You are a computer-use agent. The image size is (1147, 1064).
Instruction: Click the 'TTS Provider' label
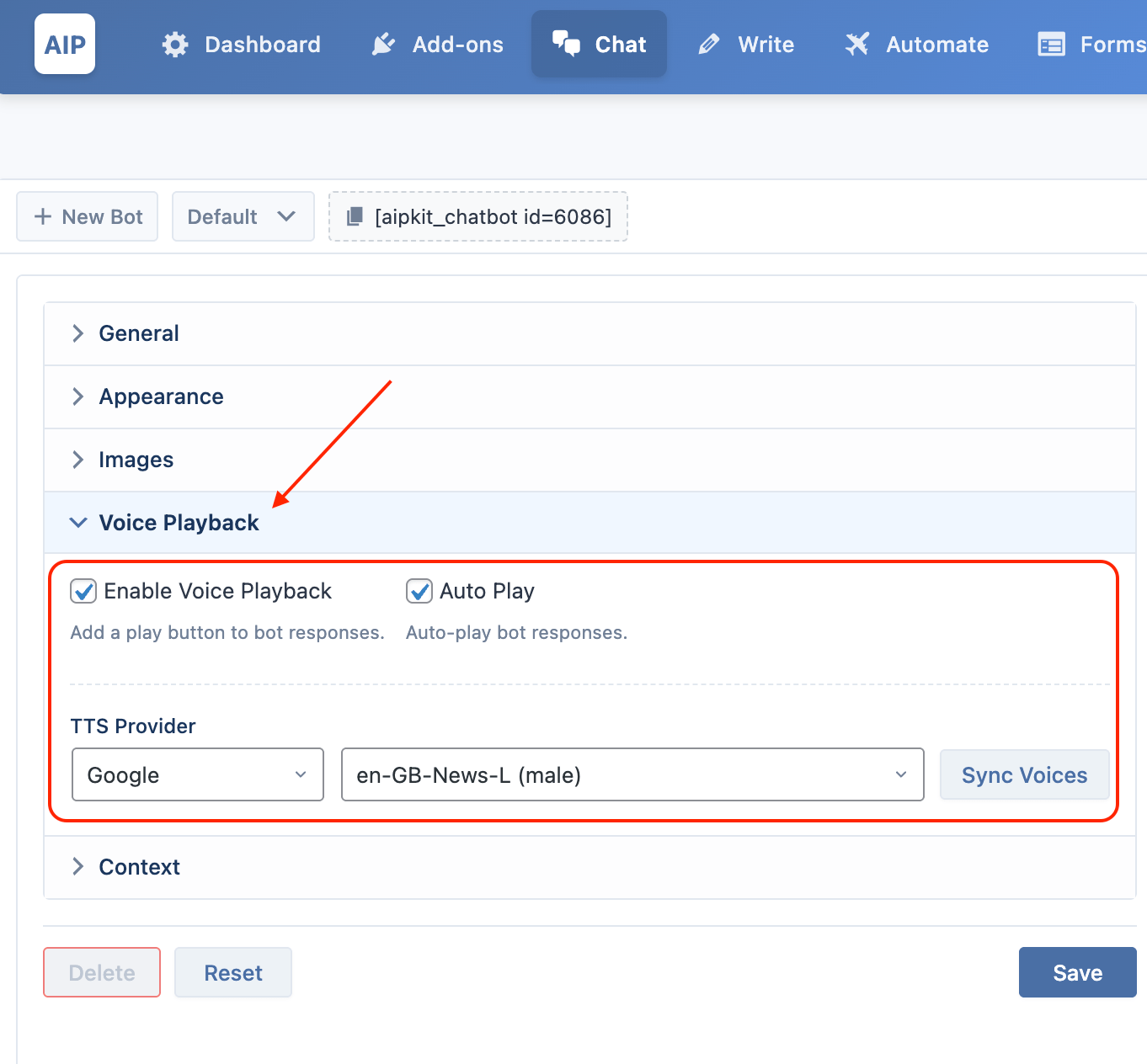tap(133, 726)
